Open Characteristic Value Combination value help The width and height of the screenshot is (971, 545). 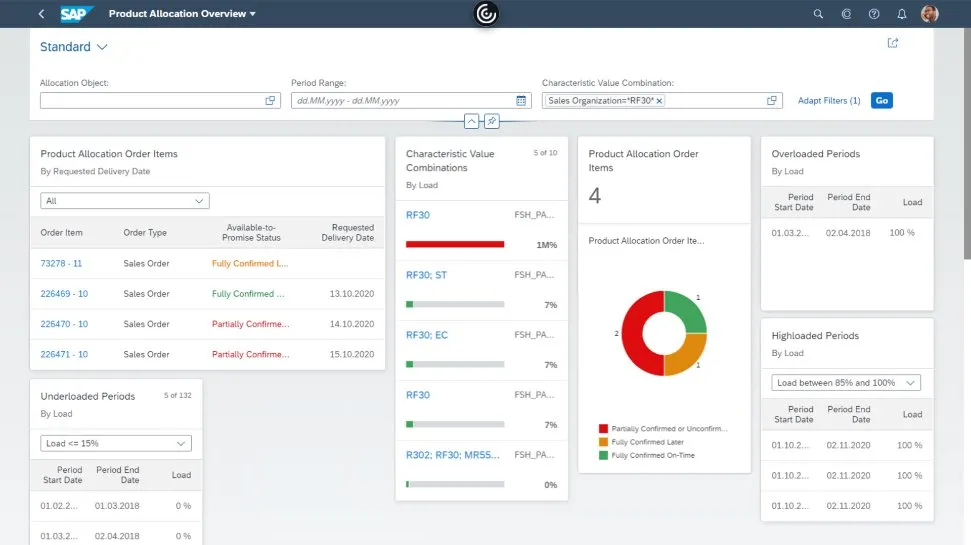[x=772, y=101]
